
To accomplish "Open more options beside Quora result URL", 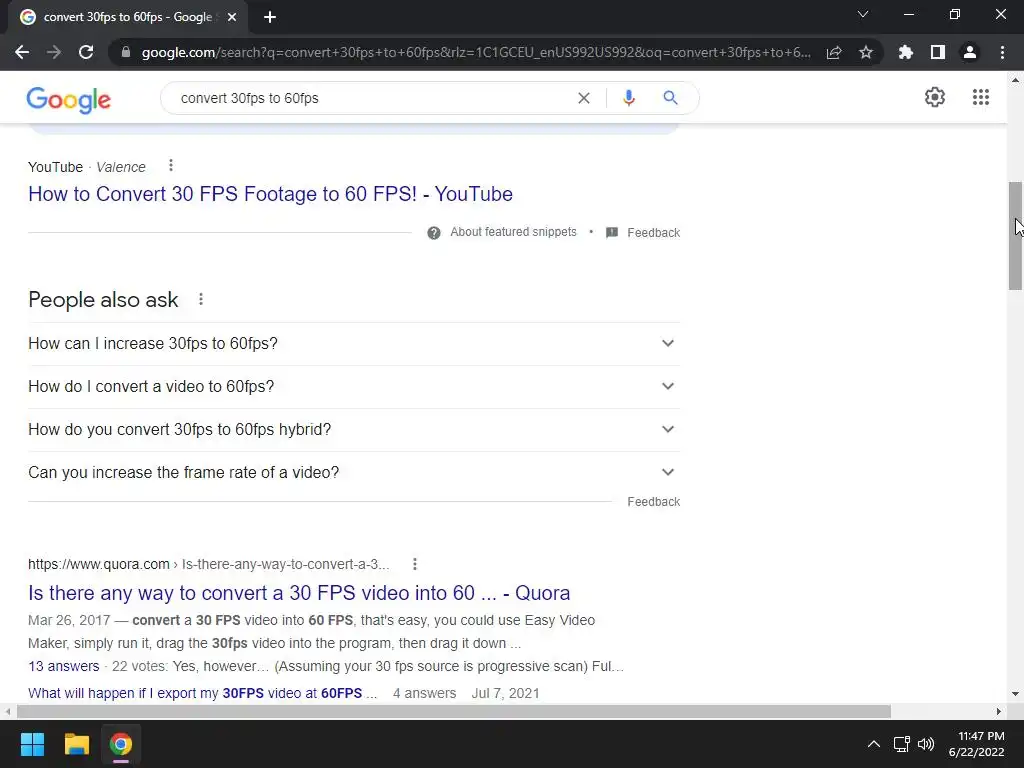I will (x=415, y=564).
